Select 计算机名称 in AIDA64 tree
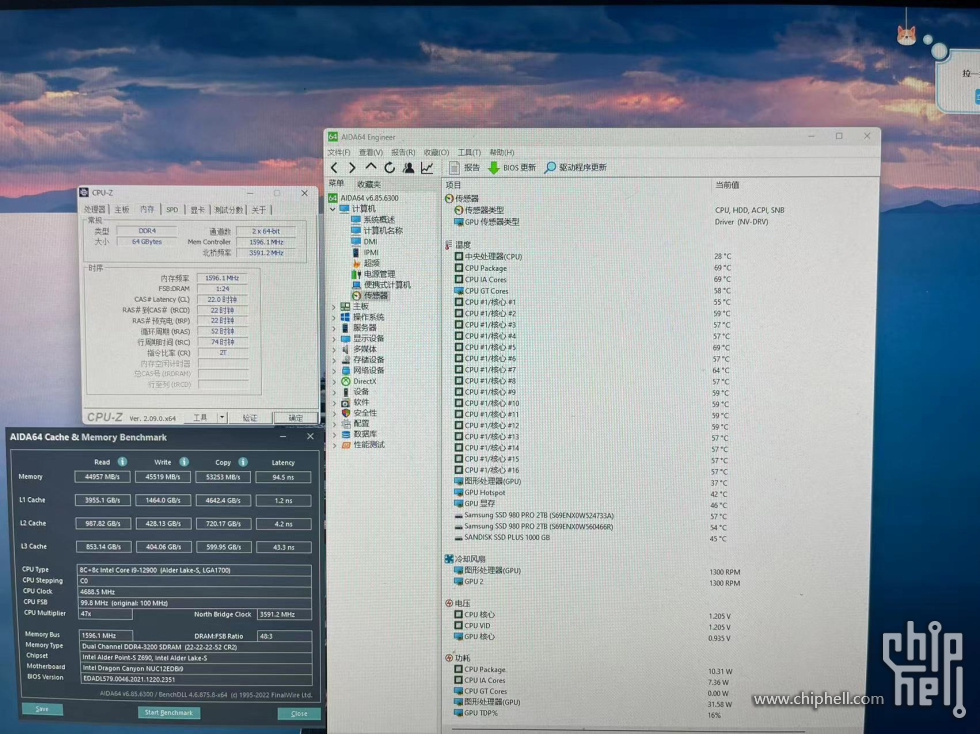The width and height of the screenshot is (980, 734). (x=376, y=231)
